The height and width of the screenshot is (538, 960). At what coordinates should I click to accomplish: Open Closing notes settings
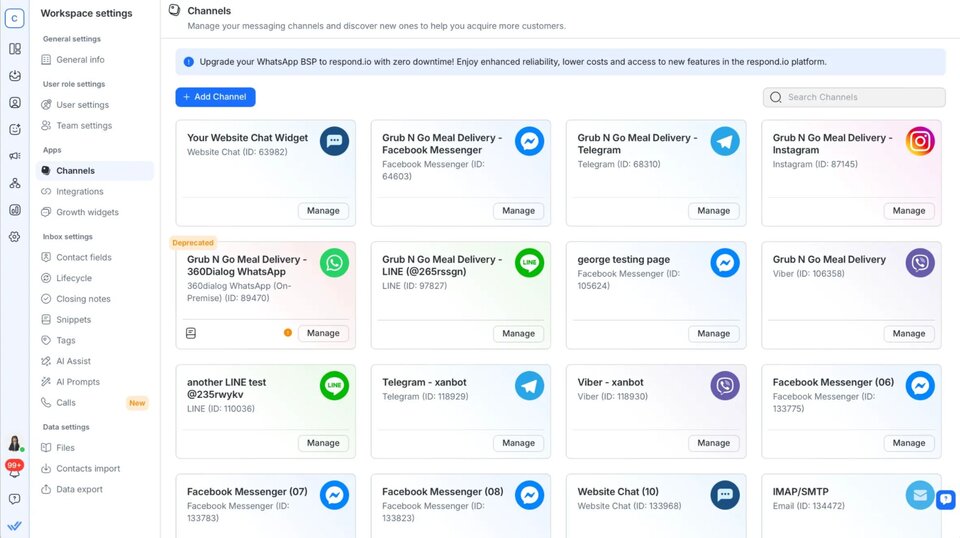[x=95, y=299]
